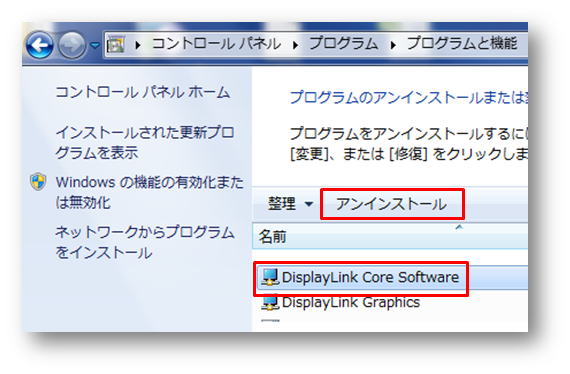The width and height of the screenshot is (570, 374).
Task: Click the grayed Forward arrow button
Action: 72,45
